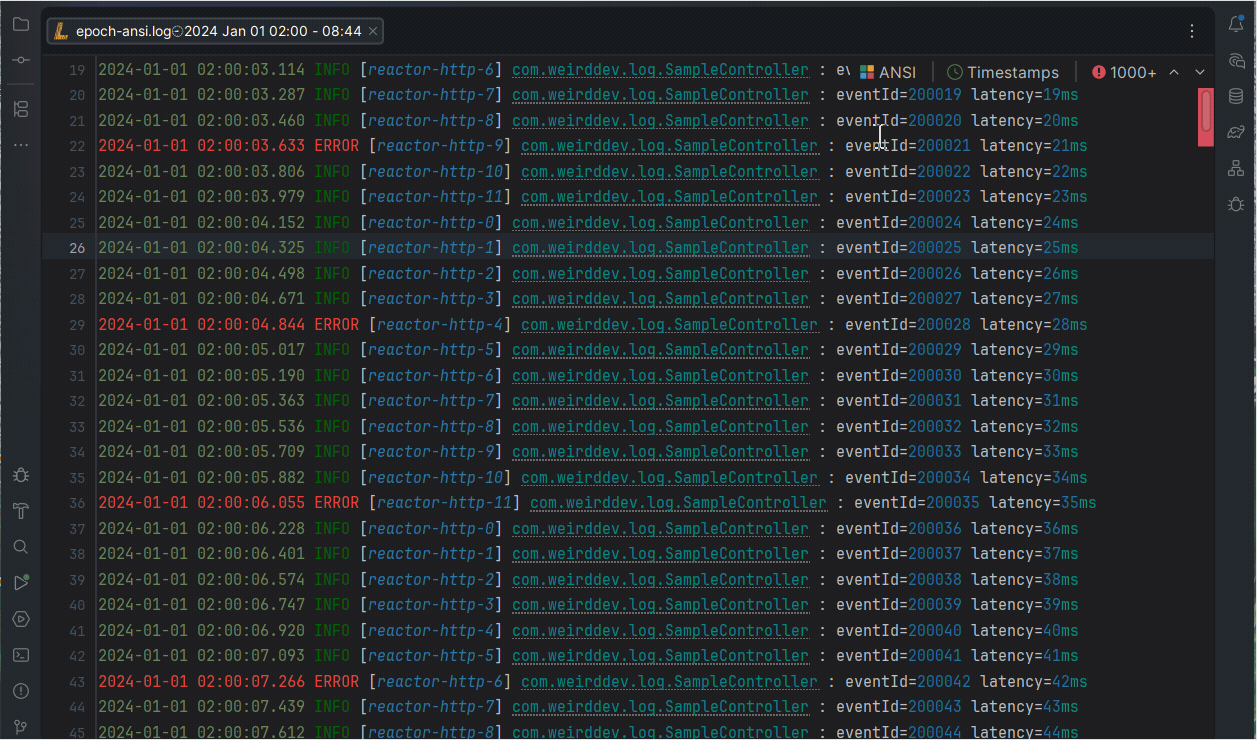Open the AI Assistant chat icon
Viewport: 1257px width, 740px height.
pos(1236,60)
